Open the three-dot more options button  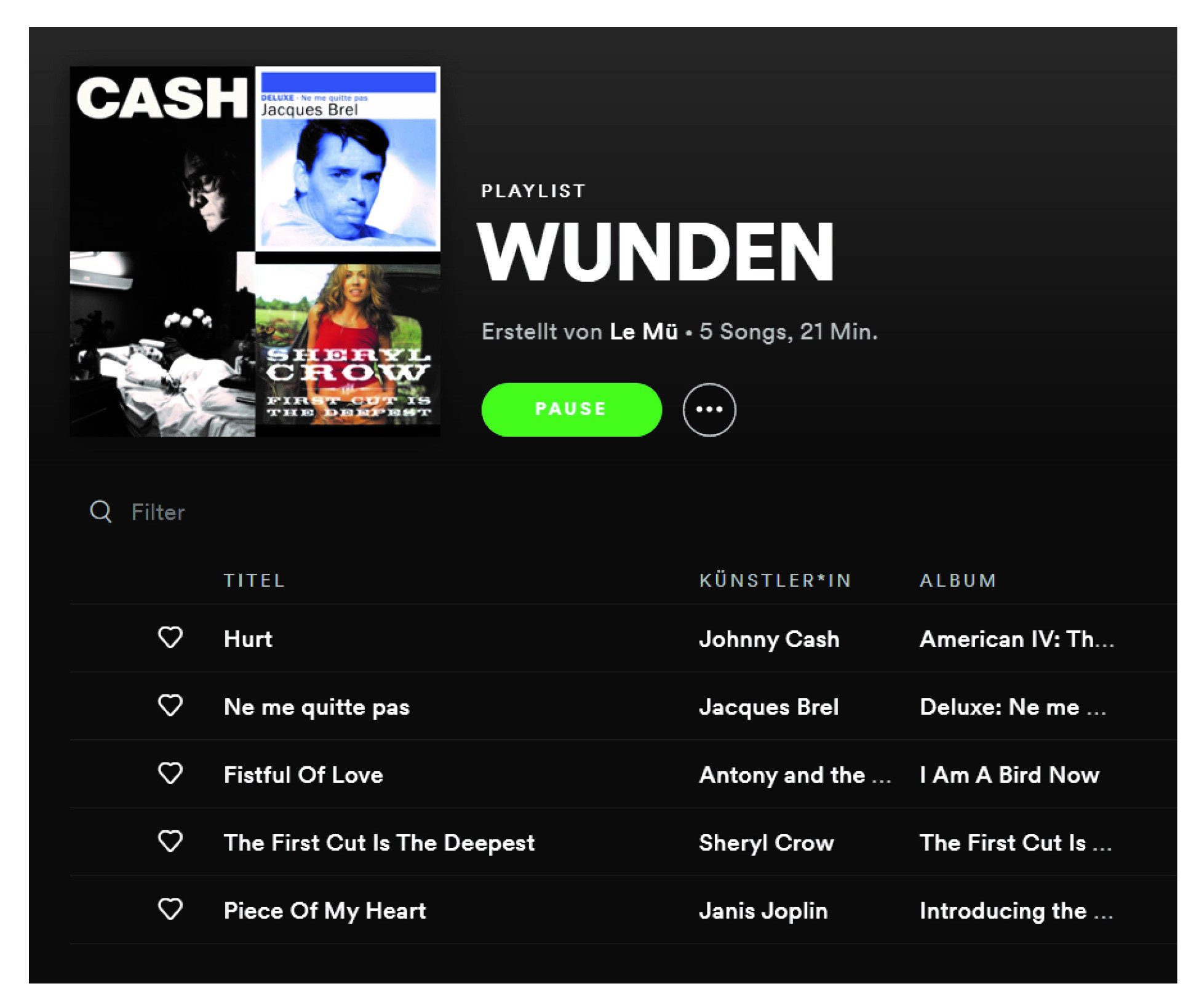coord(709,409)
